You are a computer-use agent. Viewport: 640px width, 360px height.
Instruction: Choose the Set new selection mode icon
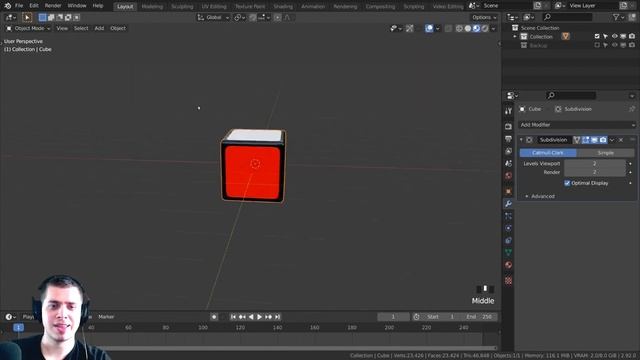[42, 18]
